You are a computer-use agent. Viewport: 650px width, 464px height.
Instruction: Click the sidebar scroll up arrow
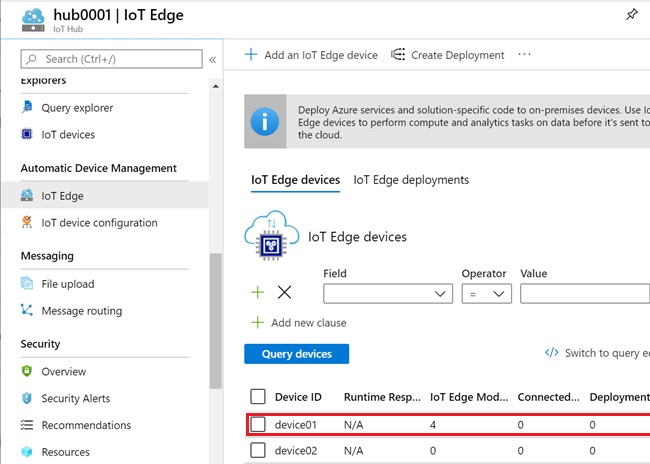[x=216, y=86]
